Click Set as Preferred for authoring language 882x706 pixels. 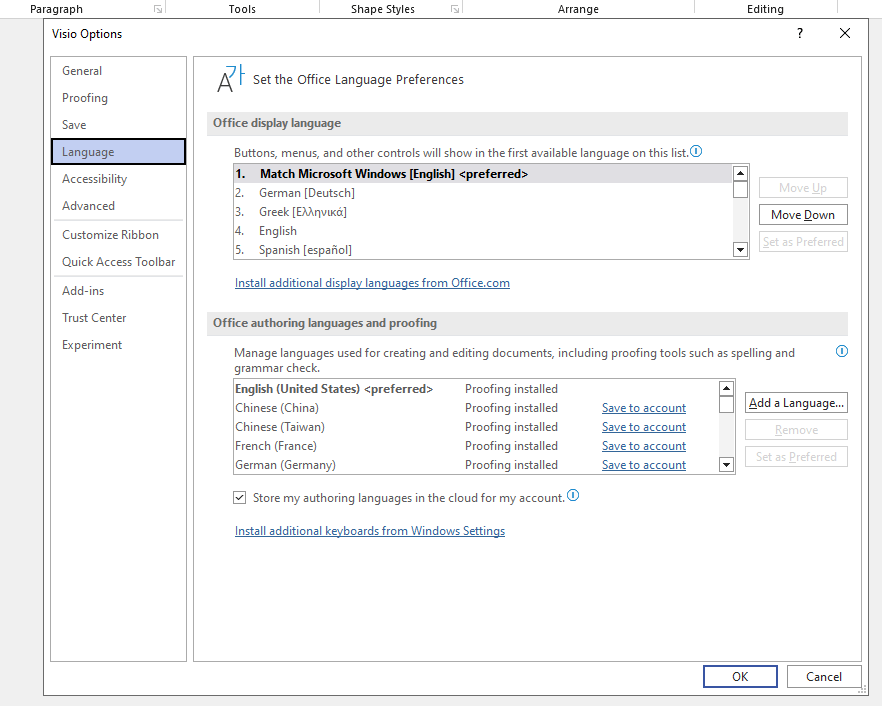point(796,457)
